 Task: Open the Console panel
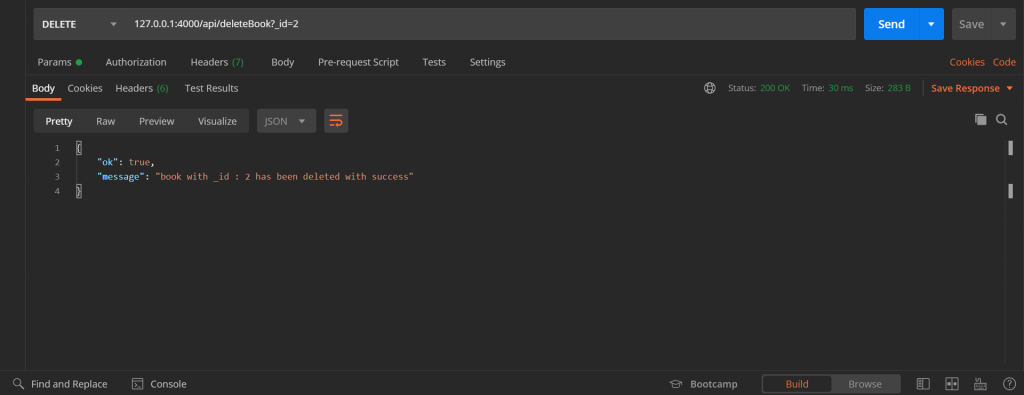[159, 384]
